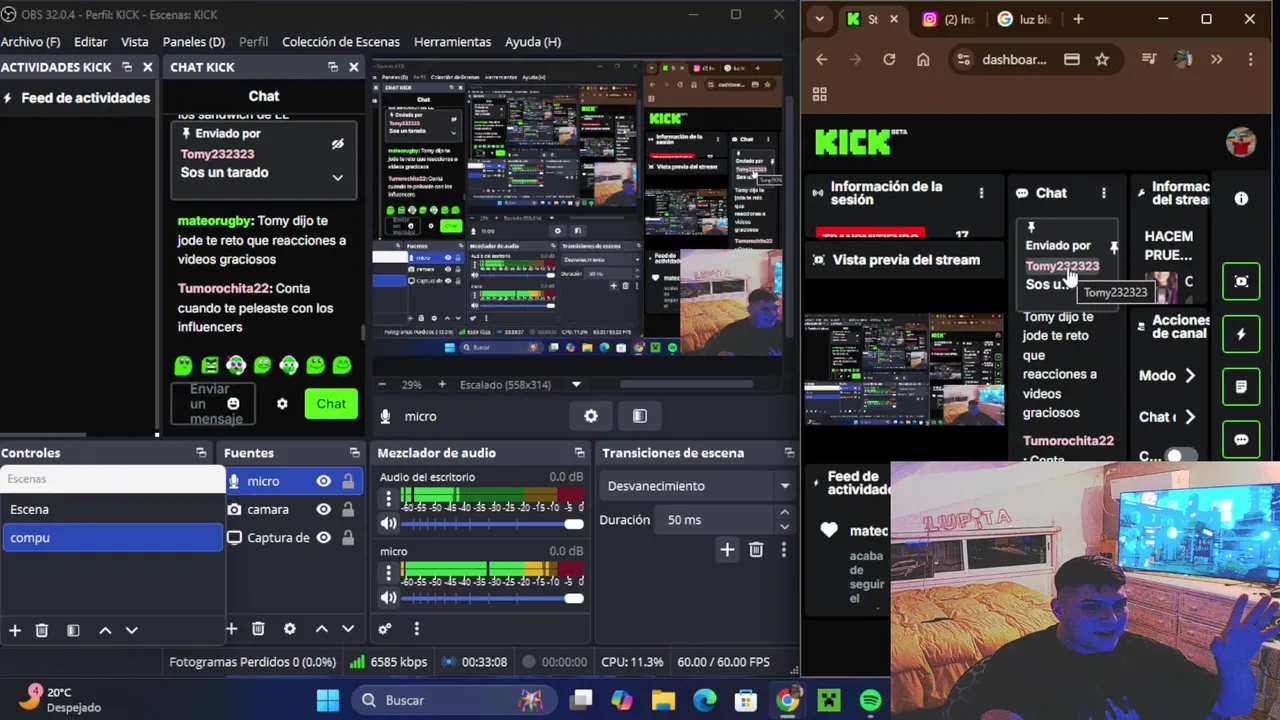Open Desvanecimiento transition dropdown
Image resolution: width=1280 pixels, height=720 pixels.
point(697,486)
